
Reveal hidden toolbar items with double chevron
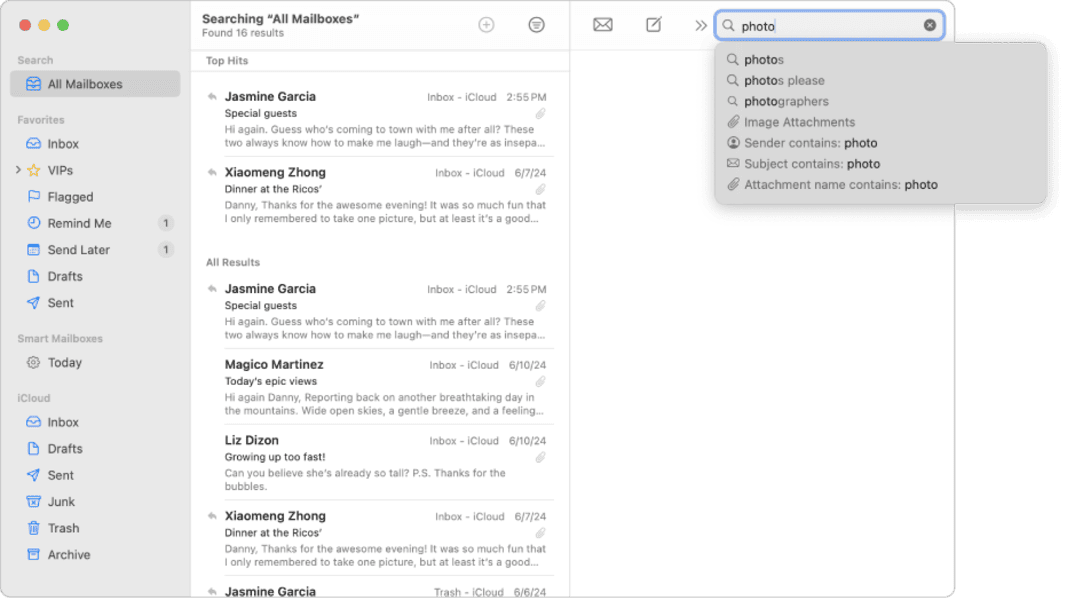click(x=700, y=25)
